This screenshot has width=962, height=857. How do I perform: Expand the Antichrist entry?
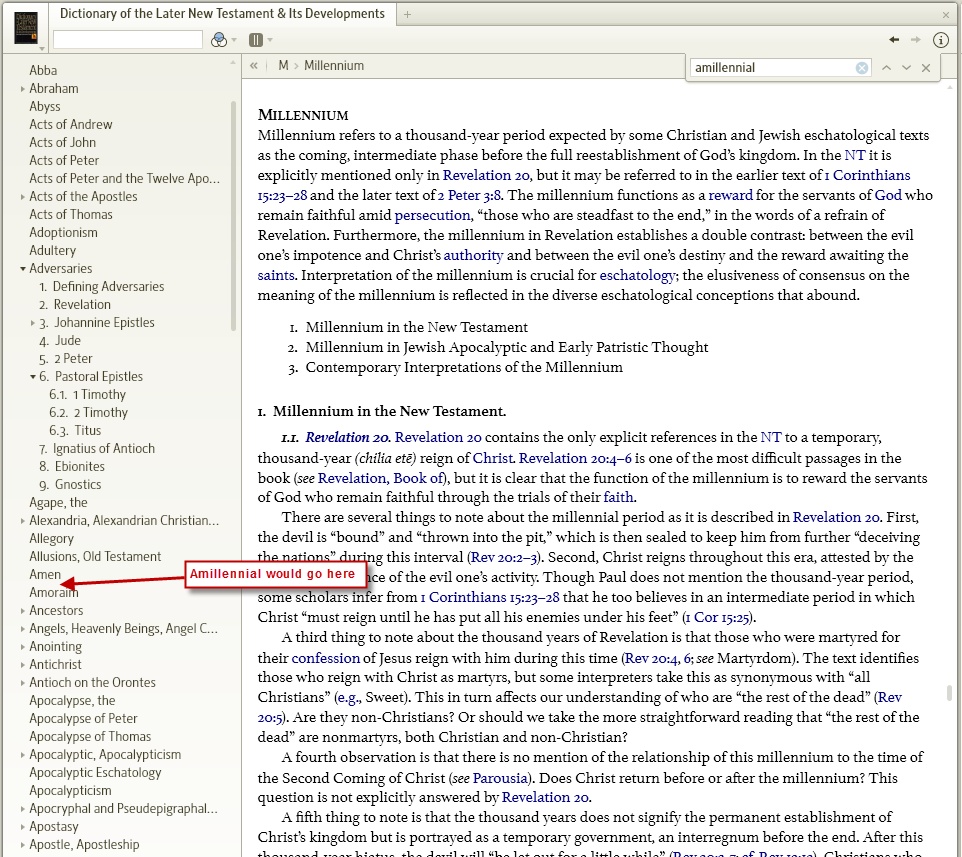23,665
